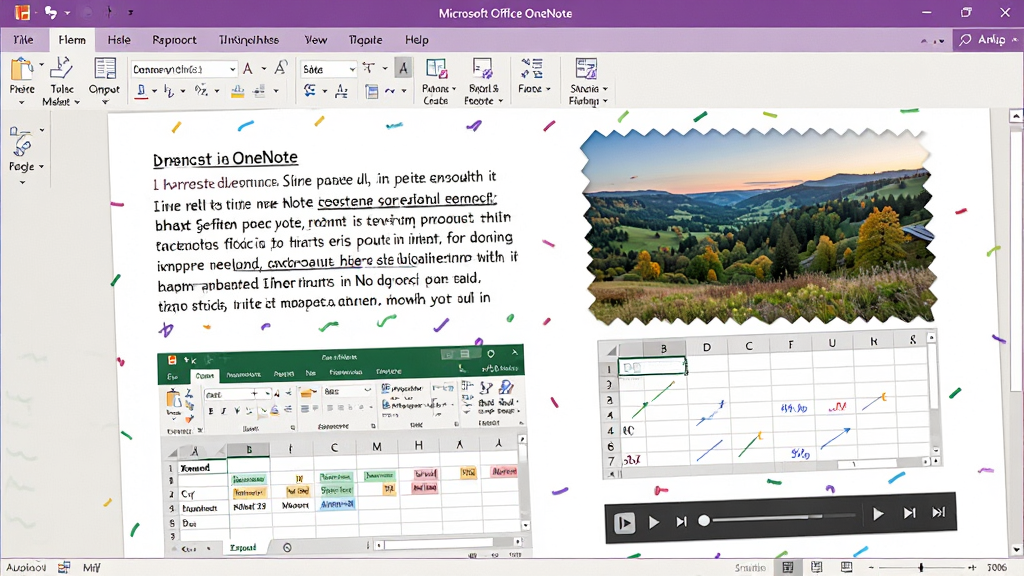Click the OneNote app icon in title bar

pyautogui.click(x=23, y=12)
